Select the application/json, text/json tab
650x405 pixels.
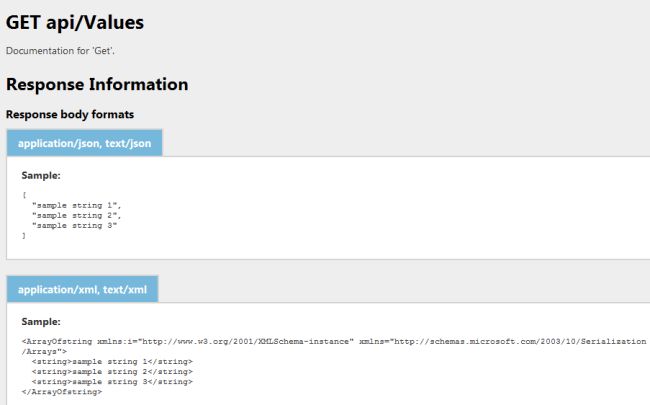pyautogui.click(x=84, y=143)
